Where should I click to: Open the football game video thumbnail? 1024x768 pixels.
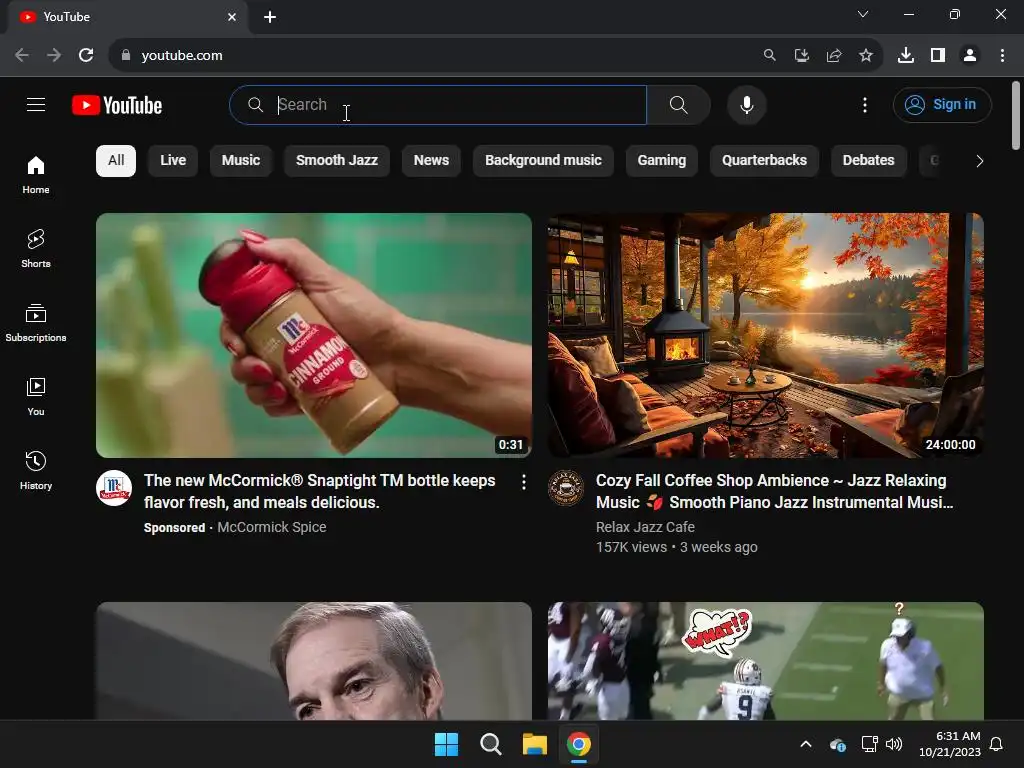pyautogui.click(x=766, y=661)
